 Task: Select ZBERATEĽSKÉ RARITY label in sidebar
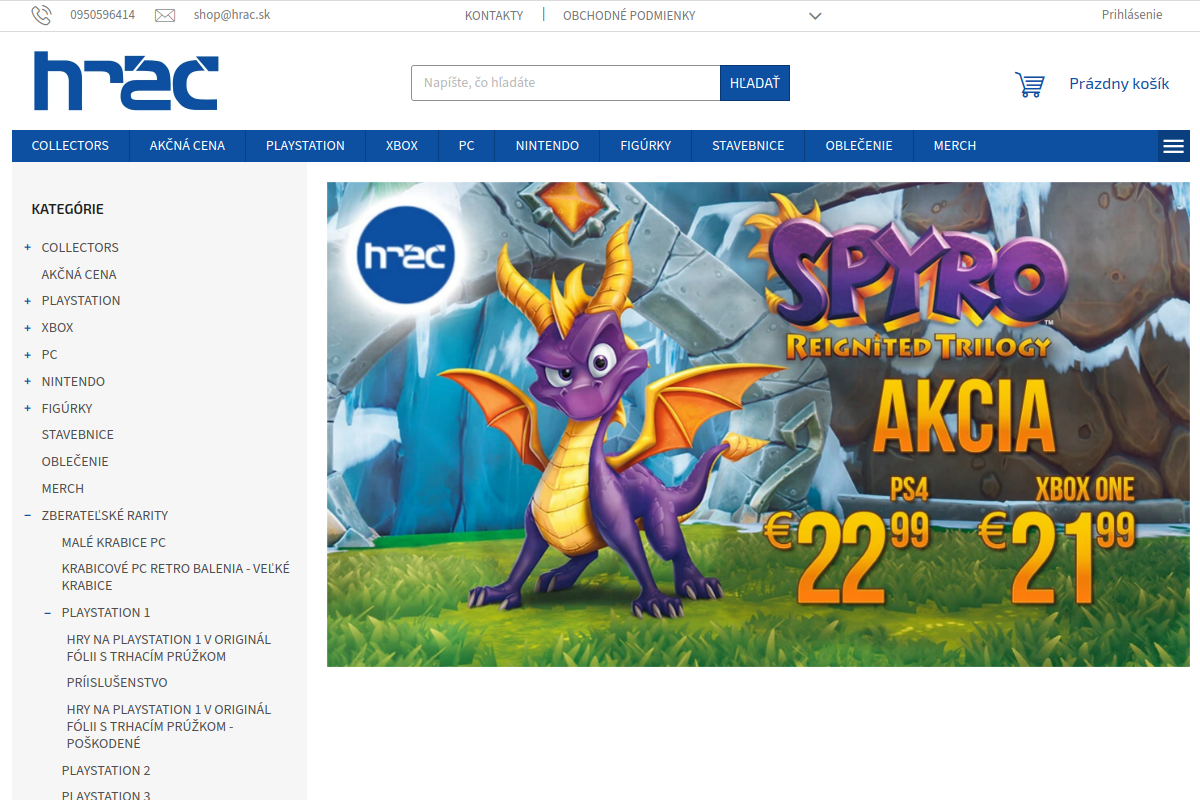(x=105, y=516)
